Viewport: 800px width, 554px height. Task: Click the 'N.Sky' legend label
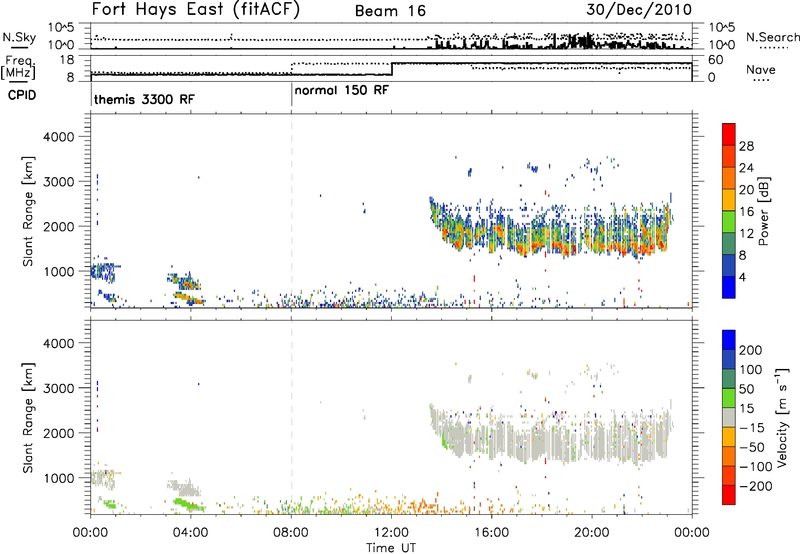(x=19, y=37)
